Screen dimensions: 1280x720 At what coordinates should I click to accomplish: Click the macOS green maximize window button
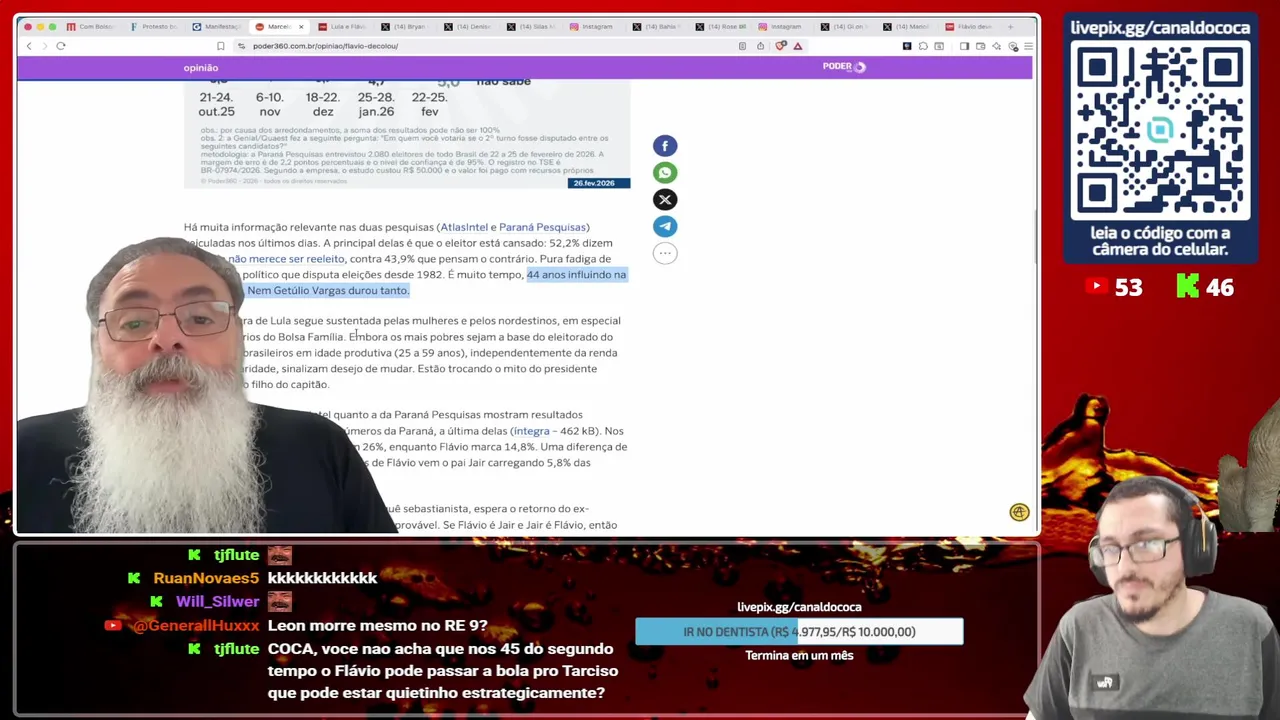(x=53, y=27)
